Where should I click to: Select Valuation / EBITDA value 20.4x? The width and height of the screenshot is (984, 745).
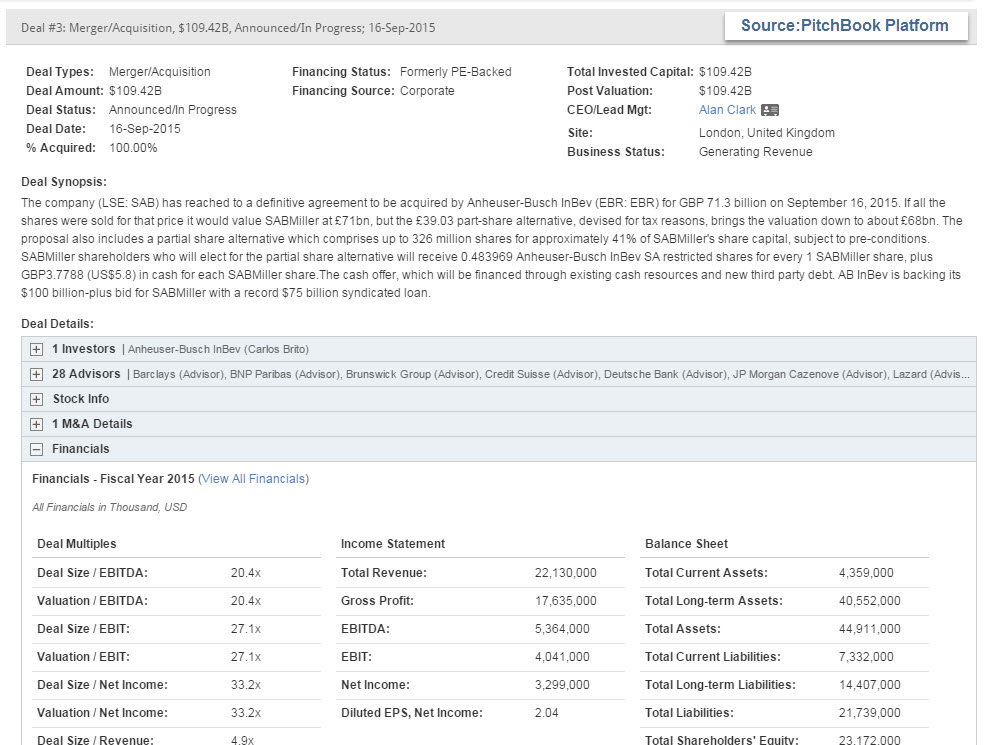(246, 601)
